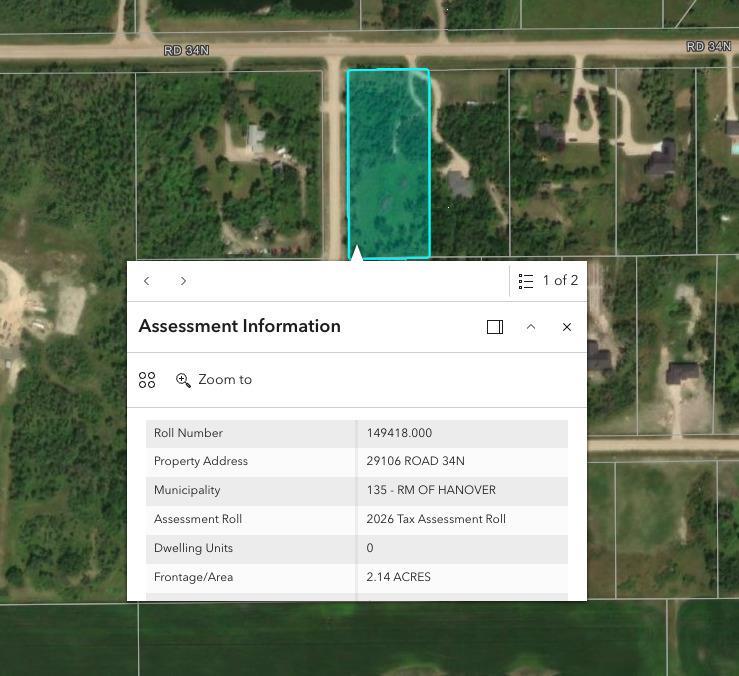The width and height of the screenshot is (739, 676).
Task: Click the gray-roofed house east of highlighted parcel
Action: click(x=460, y=184)
